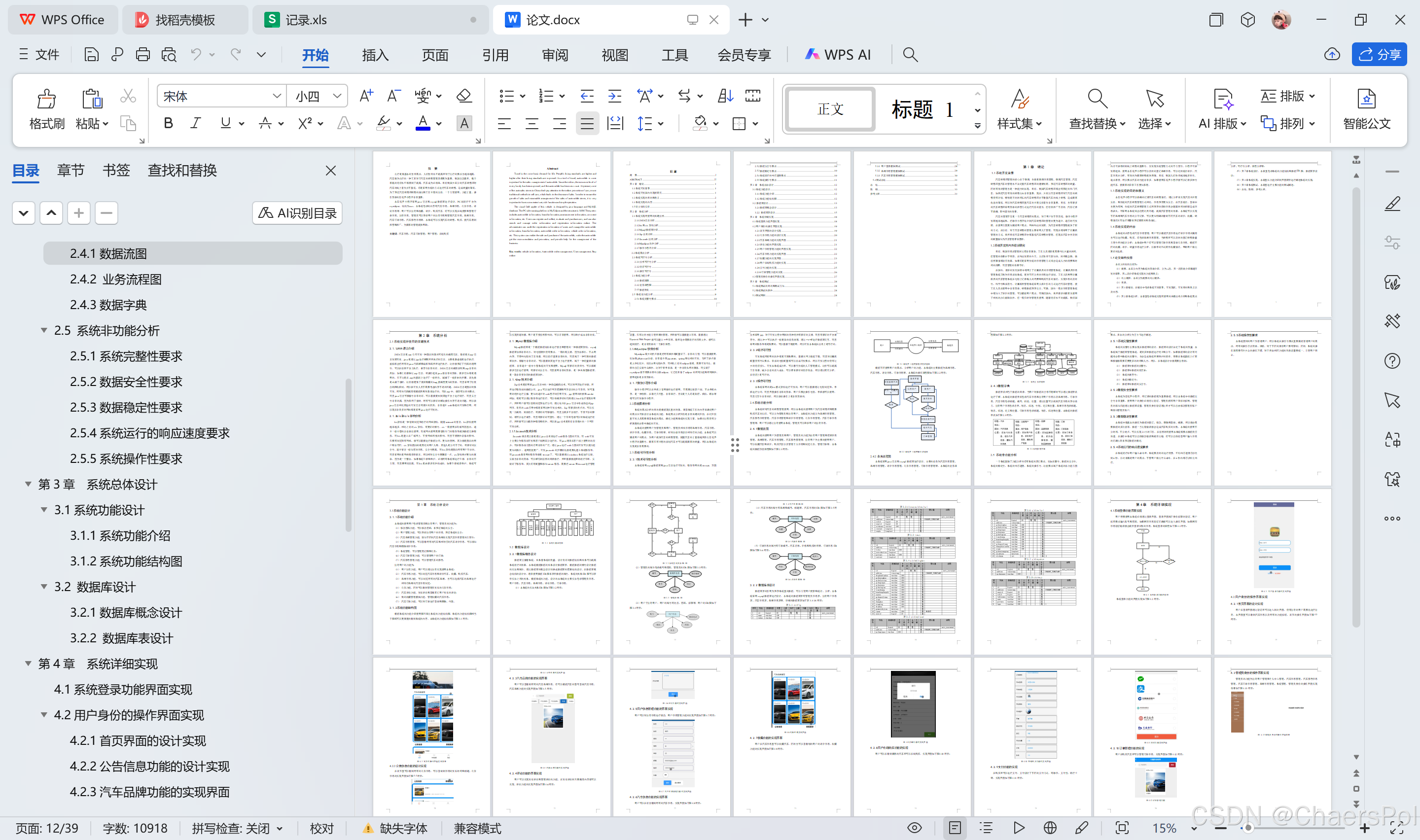Click the Decrease font size icon

coord(394,96)
